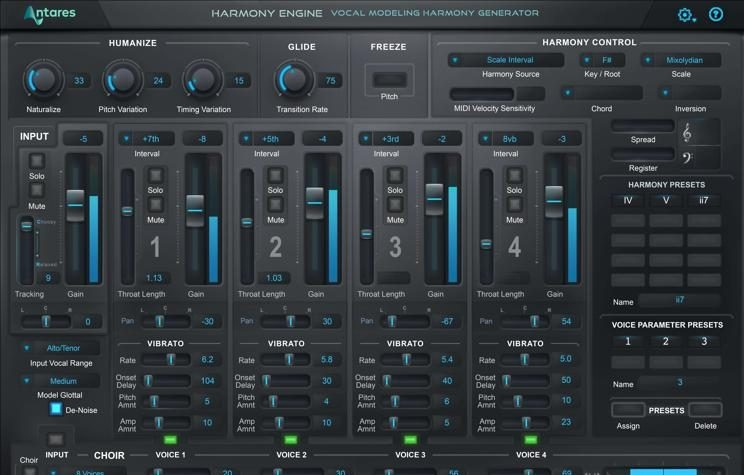Toggle voice 2 green power indicator
Image resolution: width=744 pixels, height=475 pixels.
pyautogui.click(x=290, y=440)
